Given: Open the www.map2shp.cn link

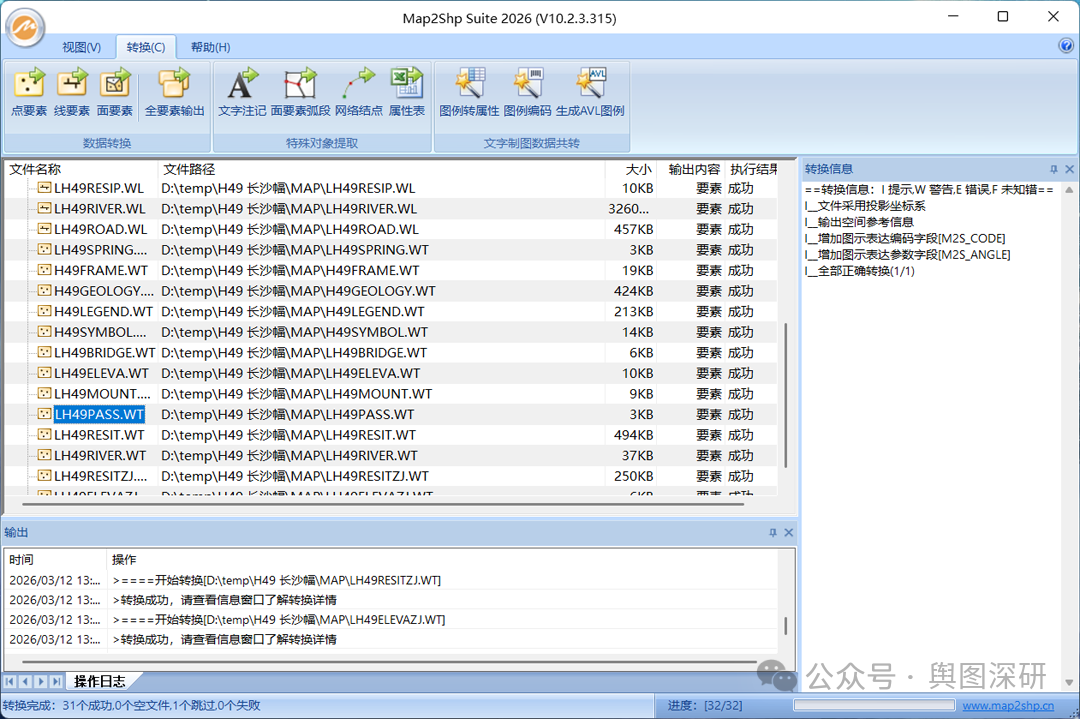Looking at the screenshot, I should 1007,706.
